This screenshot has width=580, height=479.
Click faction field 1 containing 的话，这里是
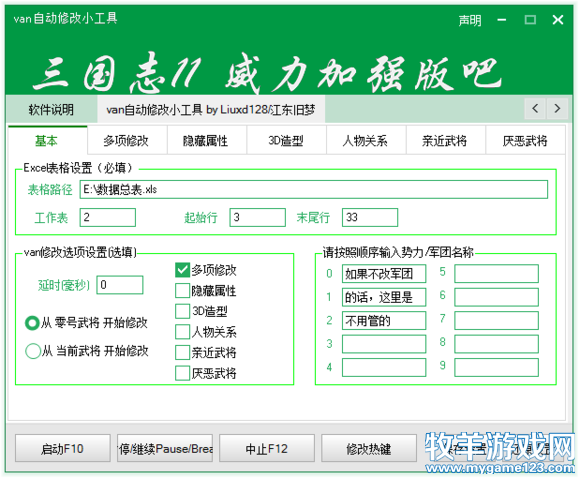384,297
